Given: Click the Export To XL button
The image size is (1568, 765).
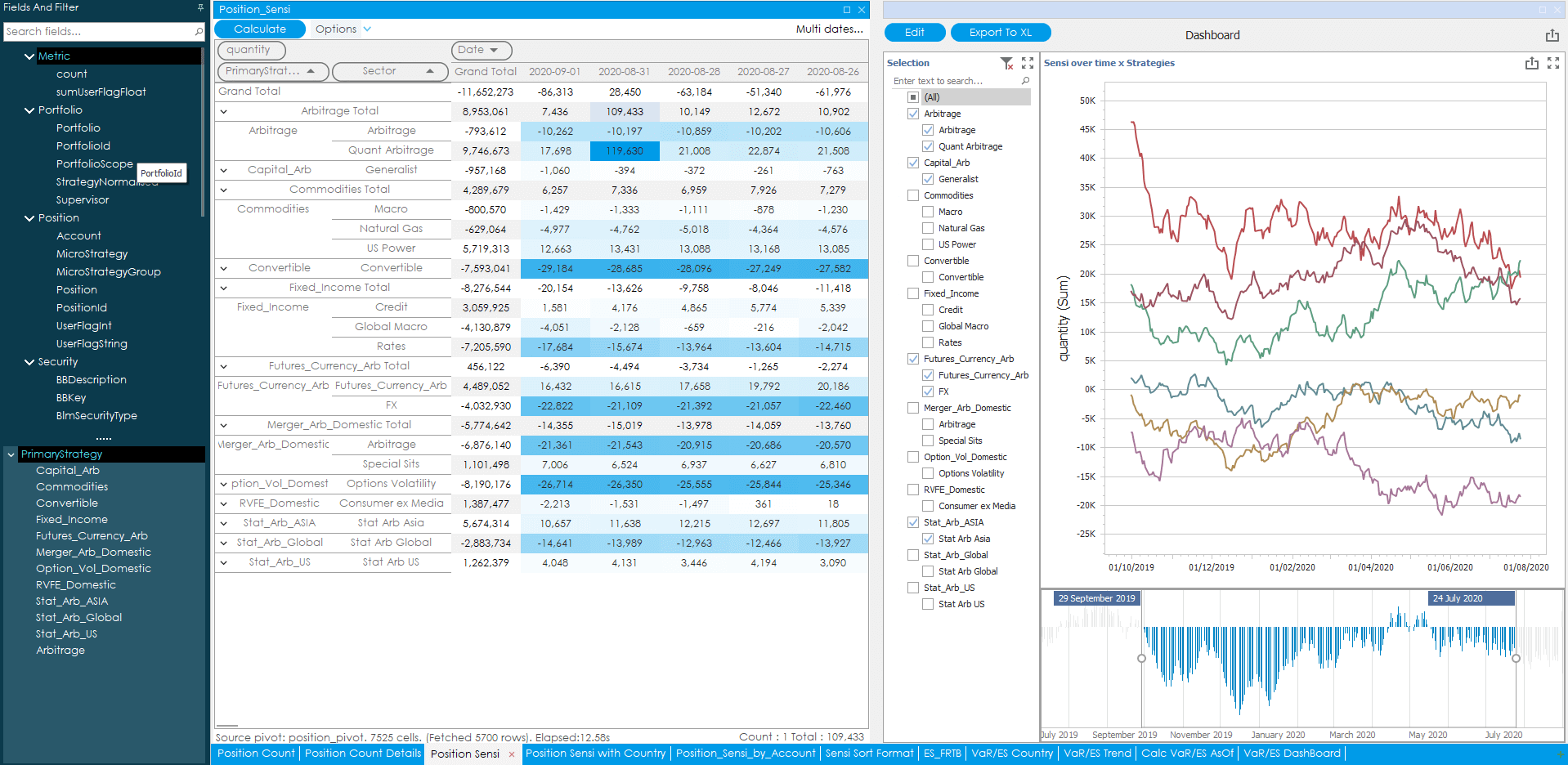Looking at the screenshot, I should [1000, 33].
